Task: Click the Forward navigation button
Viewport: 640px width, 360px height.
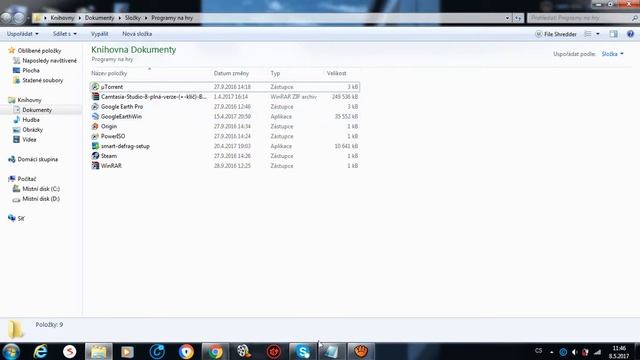Action: (19, 18)
